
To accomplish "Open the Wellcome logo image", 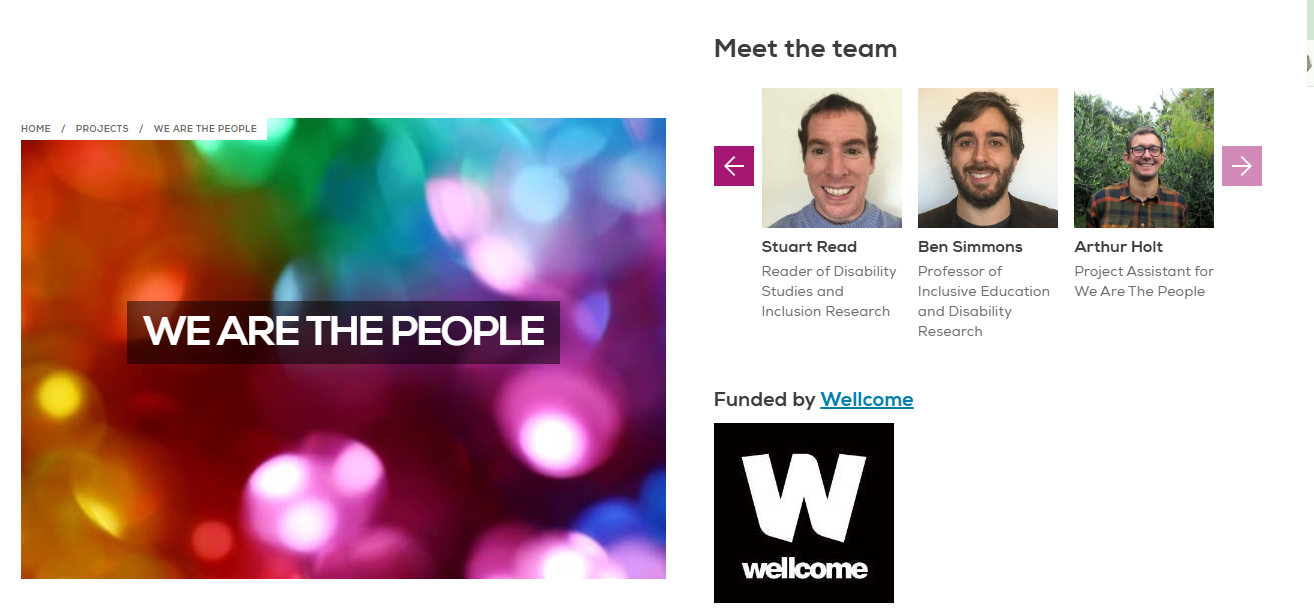I will tap(803, 512).
